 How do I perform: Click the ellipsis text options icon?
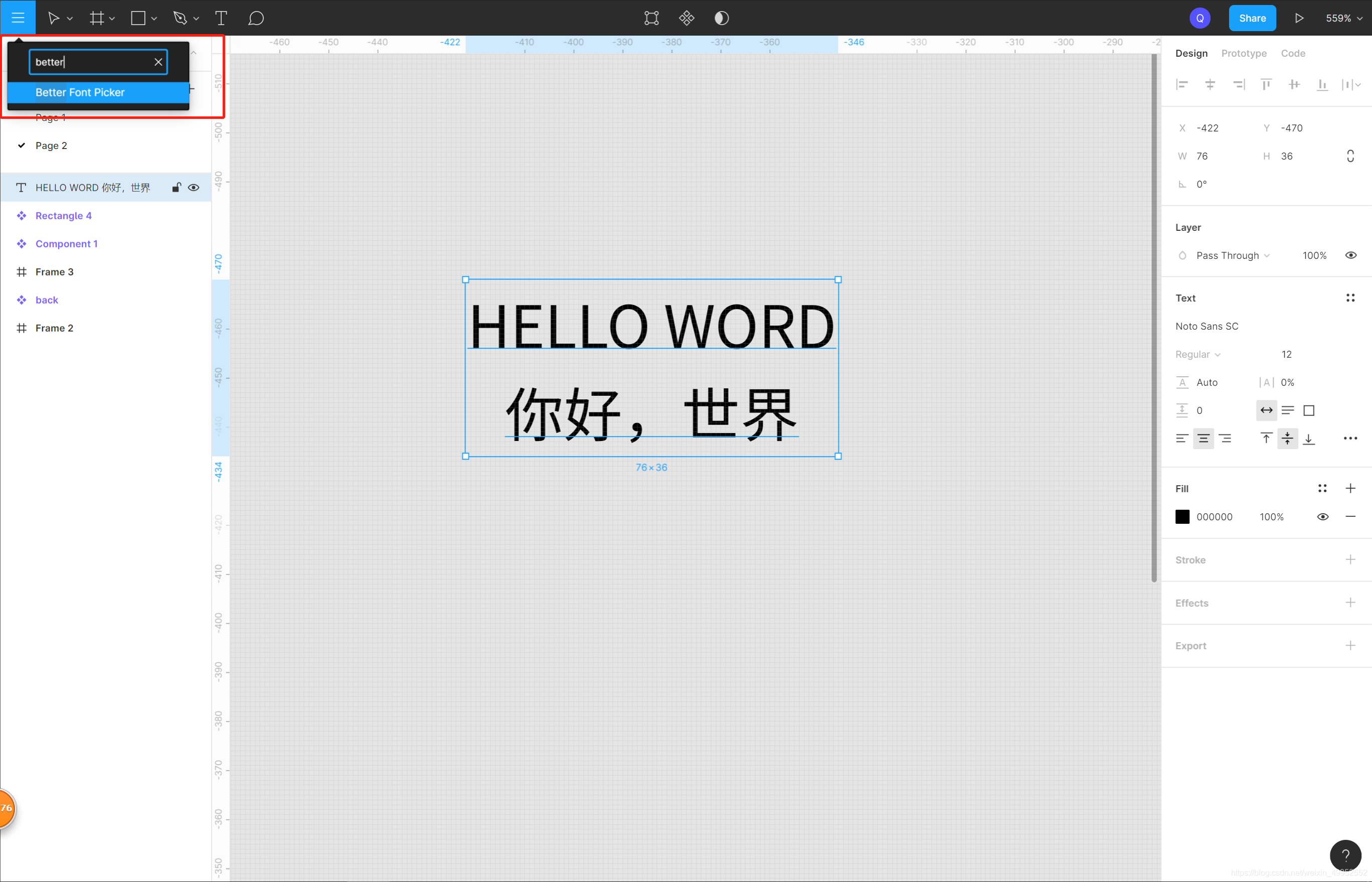point(1351,438)
